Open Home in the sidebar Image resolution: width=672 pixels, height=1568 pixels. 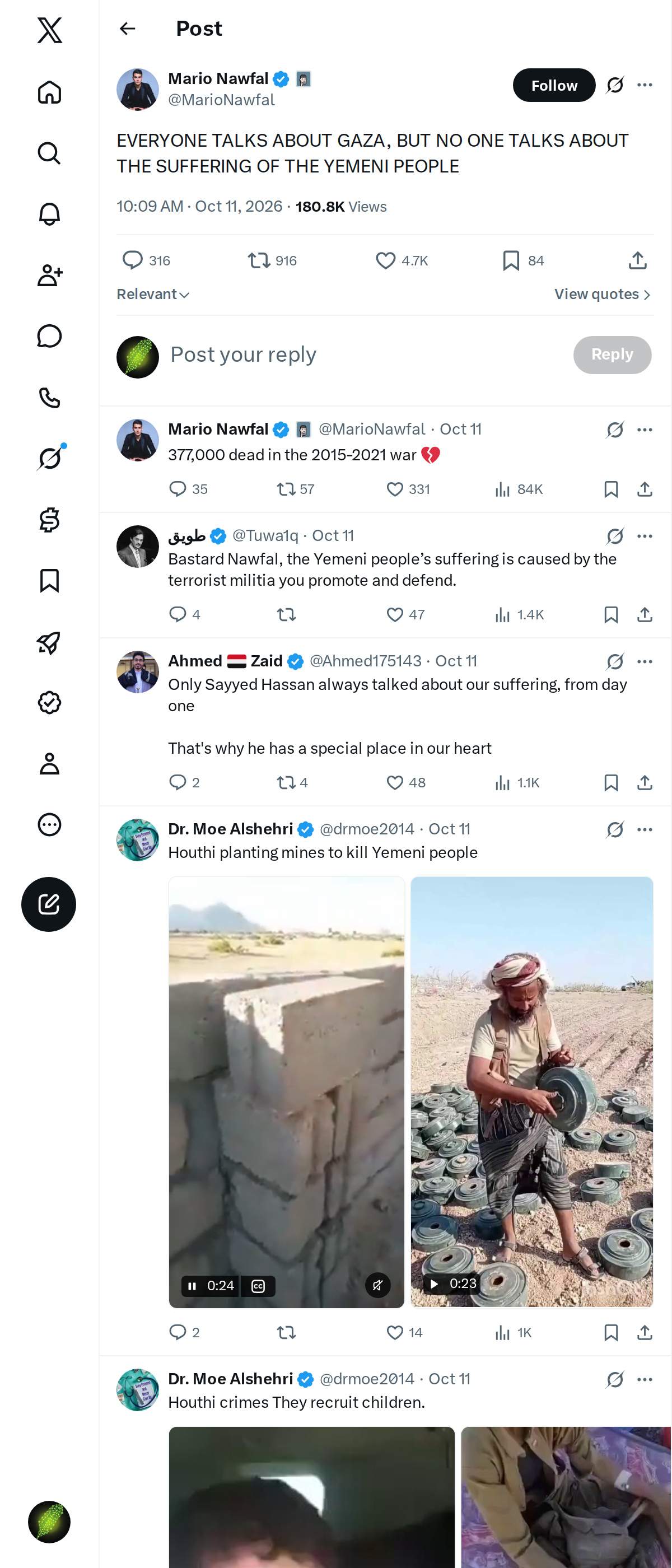click(49, 92)
